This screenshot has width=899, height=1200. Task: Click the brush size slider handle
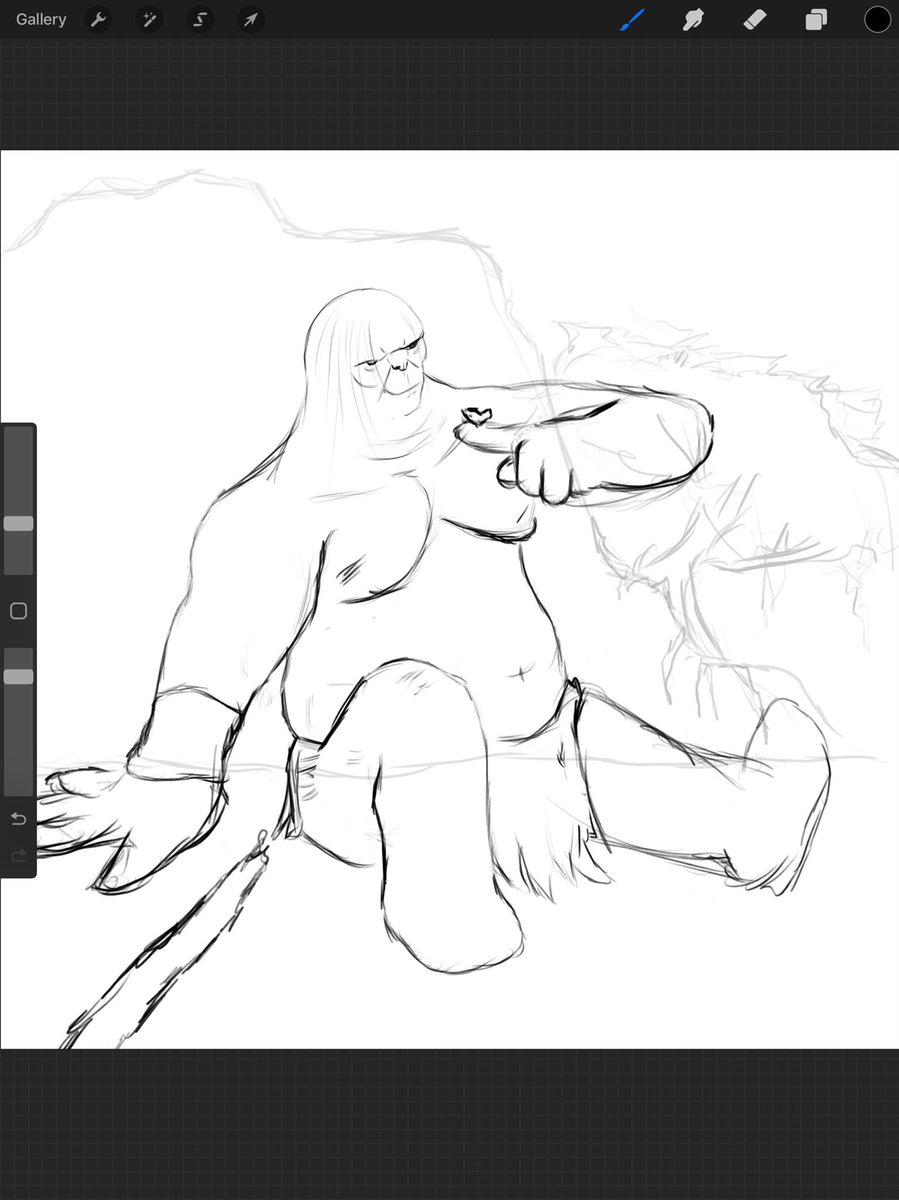(x=18, y=523)
